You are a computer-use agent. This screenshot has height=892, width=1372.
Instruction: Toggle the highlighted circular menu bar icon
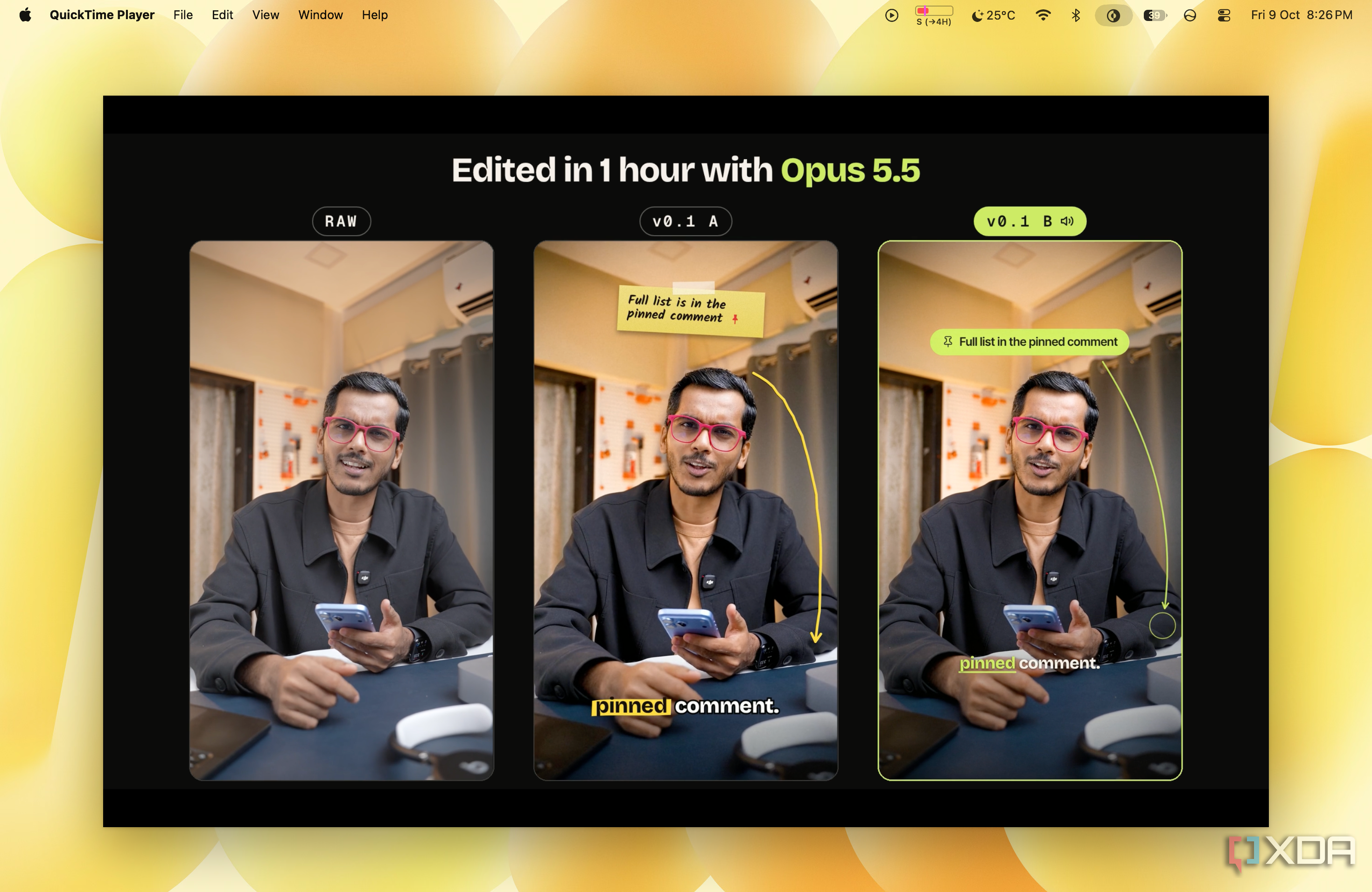pyautogui.click(x=1114, y=15)
